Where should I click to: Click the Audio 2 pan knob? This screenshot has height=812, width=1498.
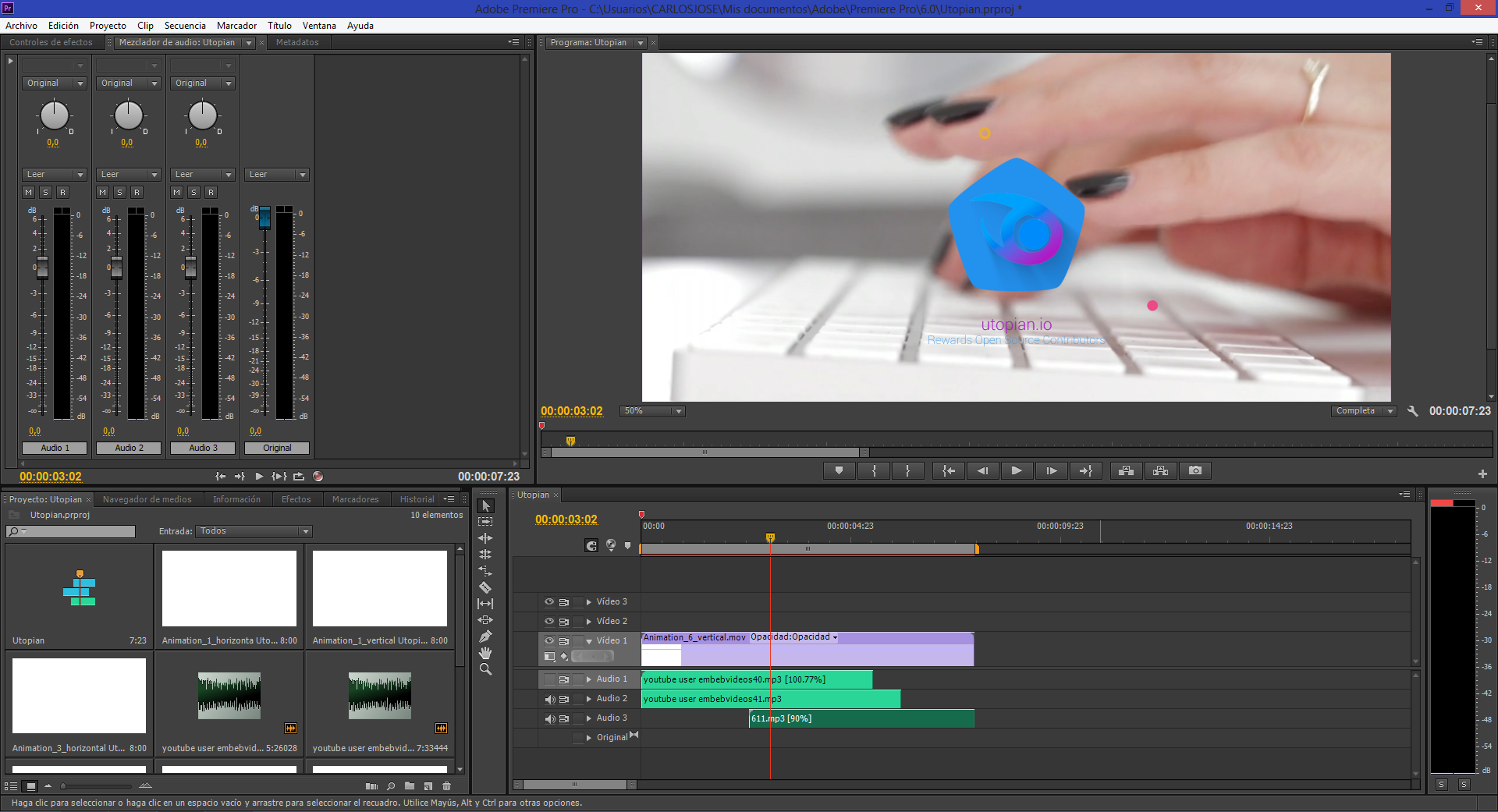pos(129,115)
